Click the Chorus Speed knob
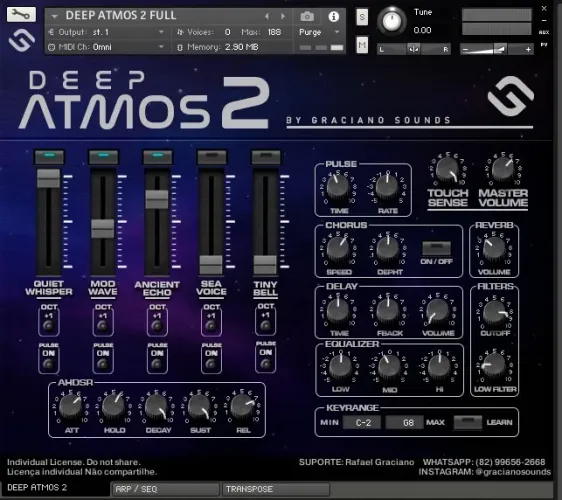This screenshot has width=562, height=500. (337, 249)
